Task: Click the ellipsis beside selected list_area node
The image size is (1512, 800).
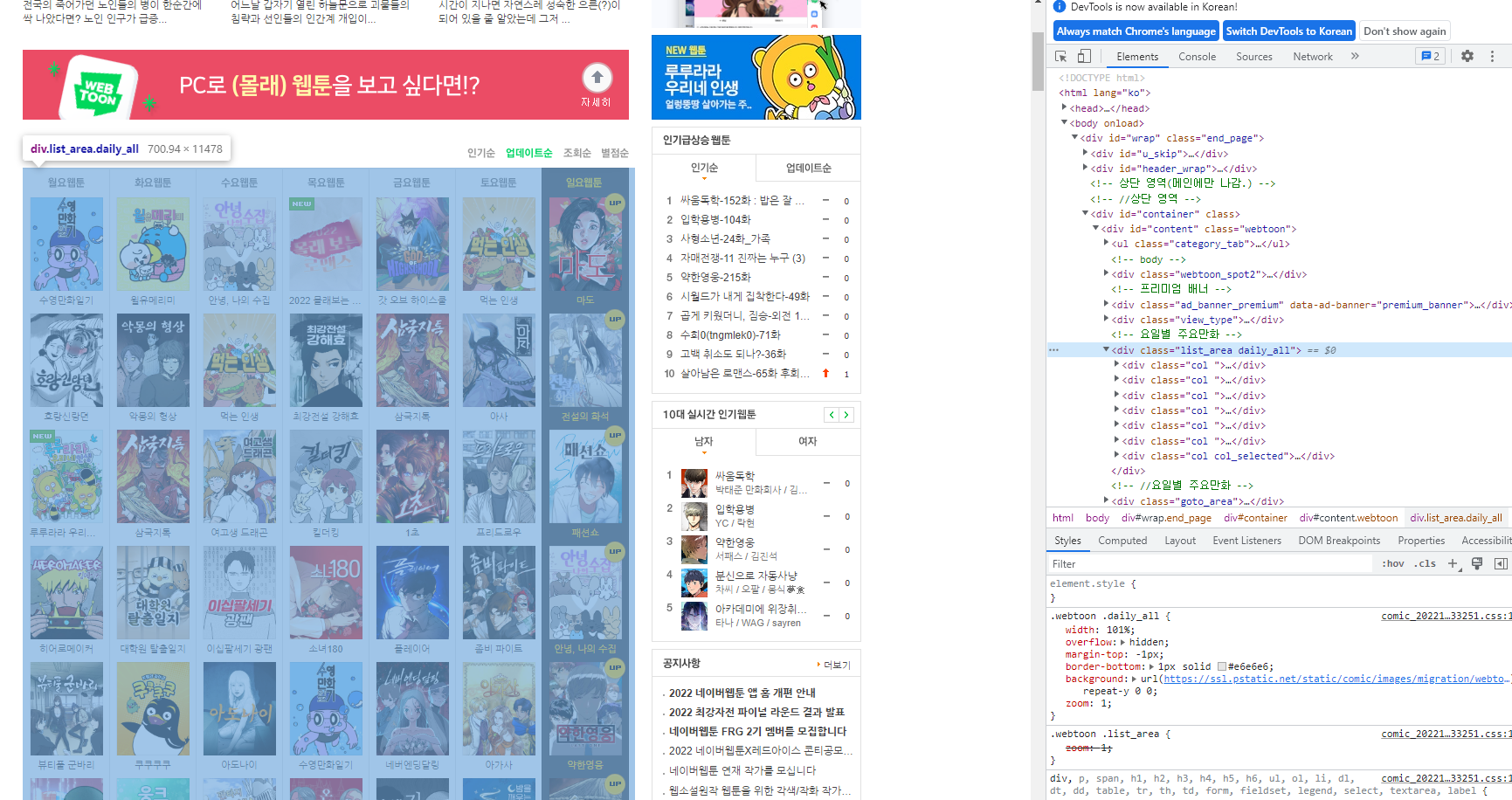Action: (x=1054, y=349)
